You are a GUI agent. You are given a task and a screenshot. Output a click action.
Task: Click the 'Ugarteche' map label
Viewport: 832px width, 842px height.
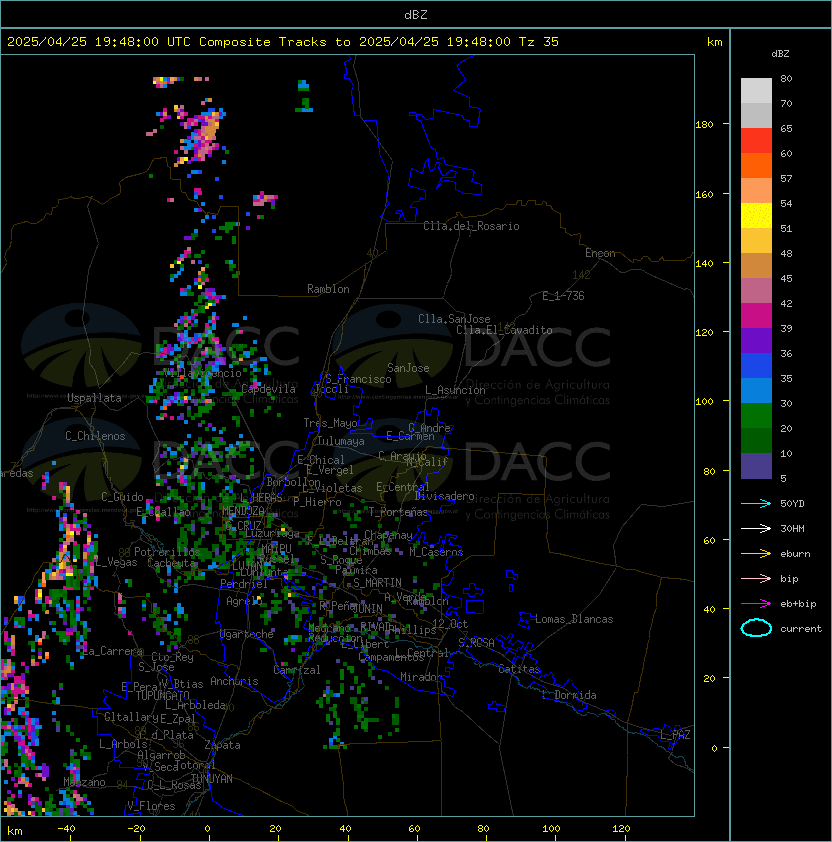[x=247, y=634]
